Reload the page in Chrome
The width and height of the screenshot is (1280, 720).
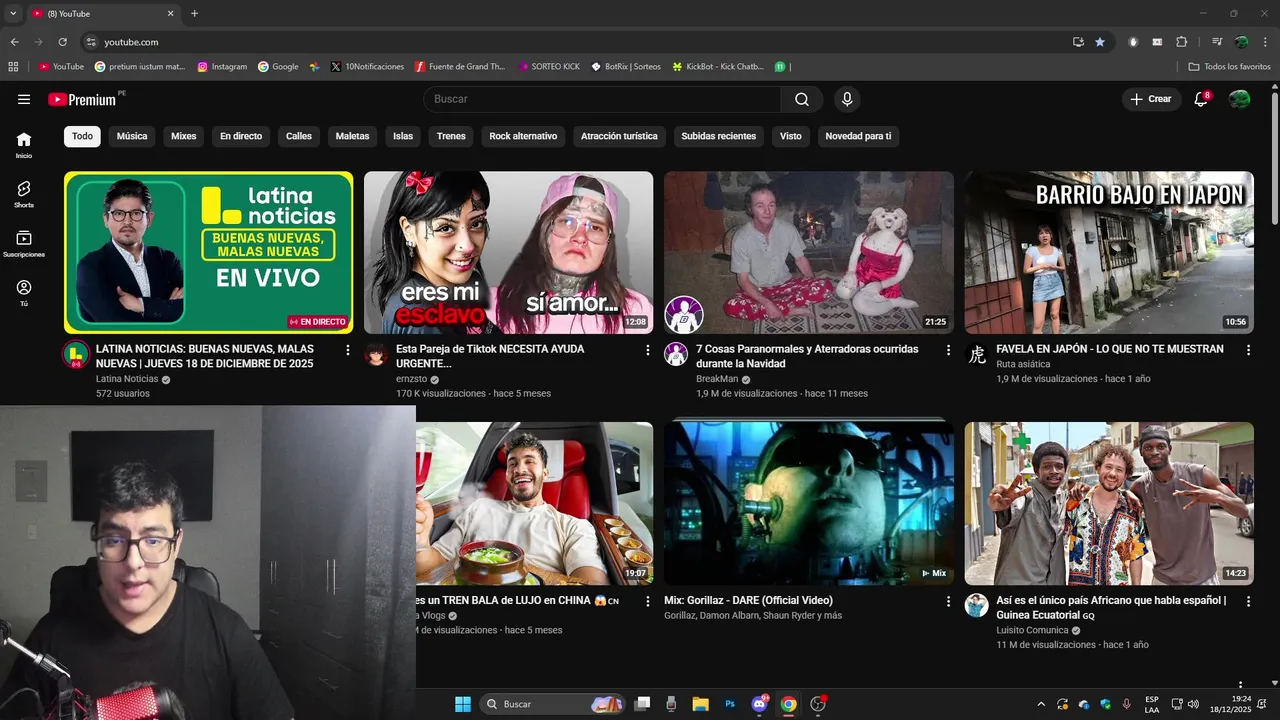tap(62, 42)
